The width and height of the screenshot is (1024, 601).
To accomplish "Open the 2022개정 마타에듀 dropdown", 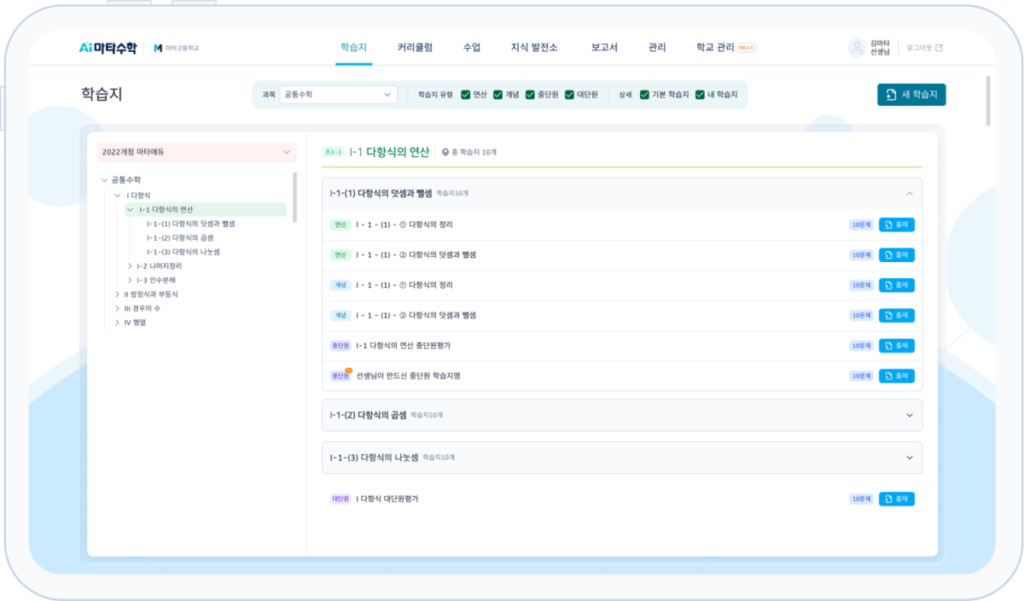I will point(197,152).
